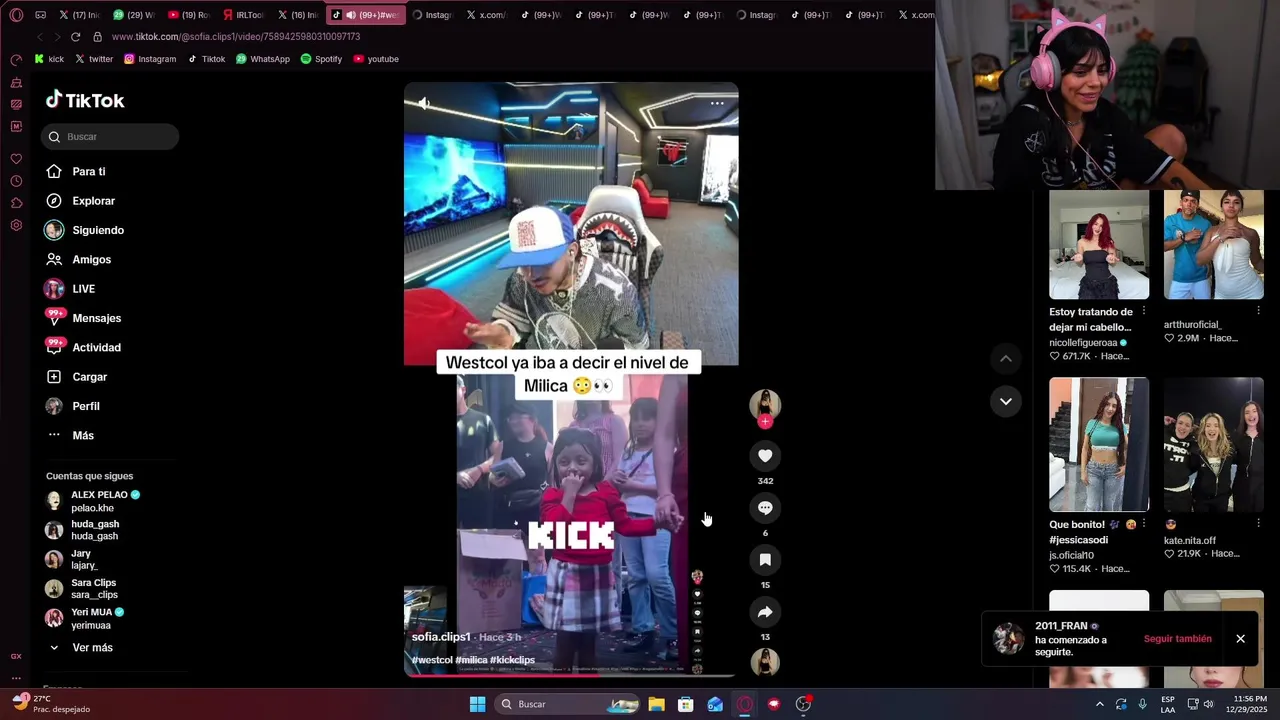The image size is (1280, 720).
Task: Open the Amigos section
Action: coord(79,260)
